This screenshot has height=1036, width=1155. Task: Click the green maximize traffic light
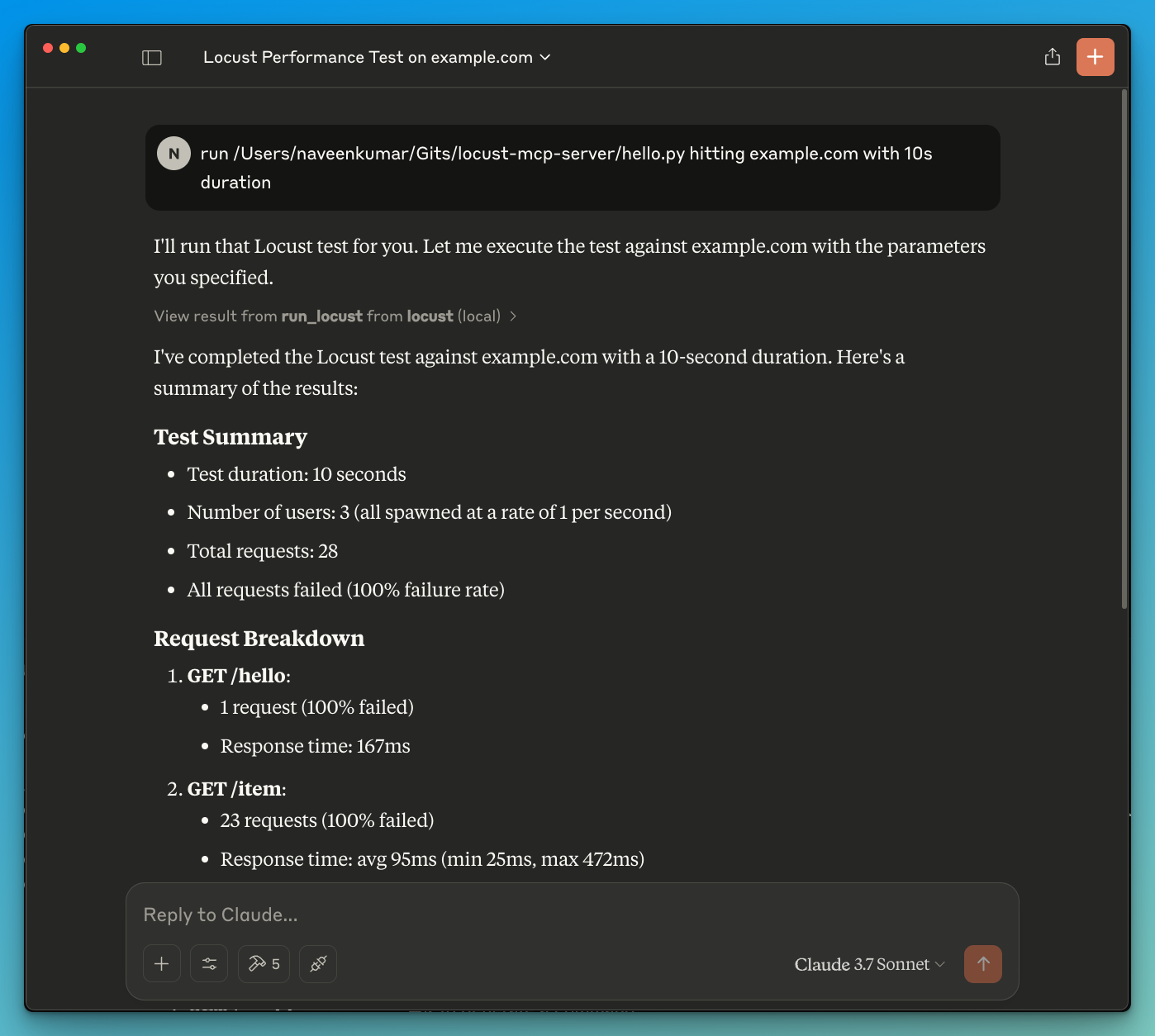coord(80,48)
